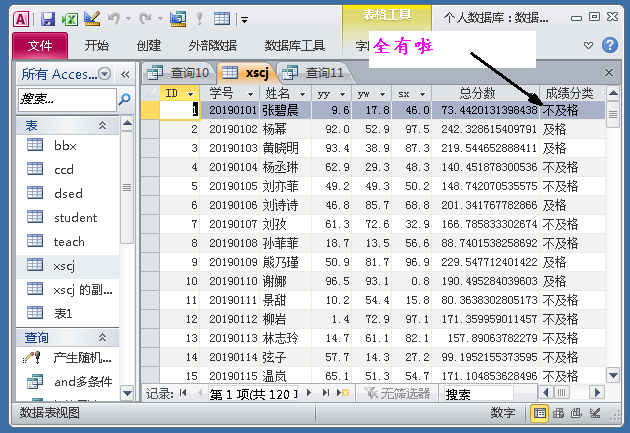Switch to PivotTable view icon in status bar
The width and height of the screenshot is (630, 433).
(x=558, y=413)
